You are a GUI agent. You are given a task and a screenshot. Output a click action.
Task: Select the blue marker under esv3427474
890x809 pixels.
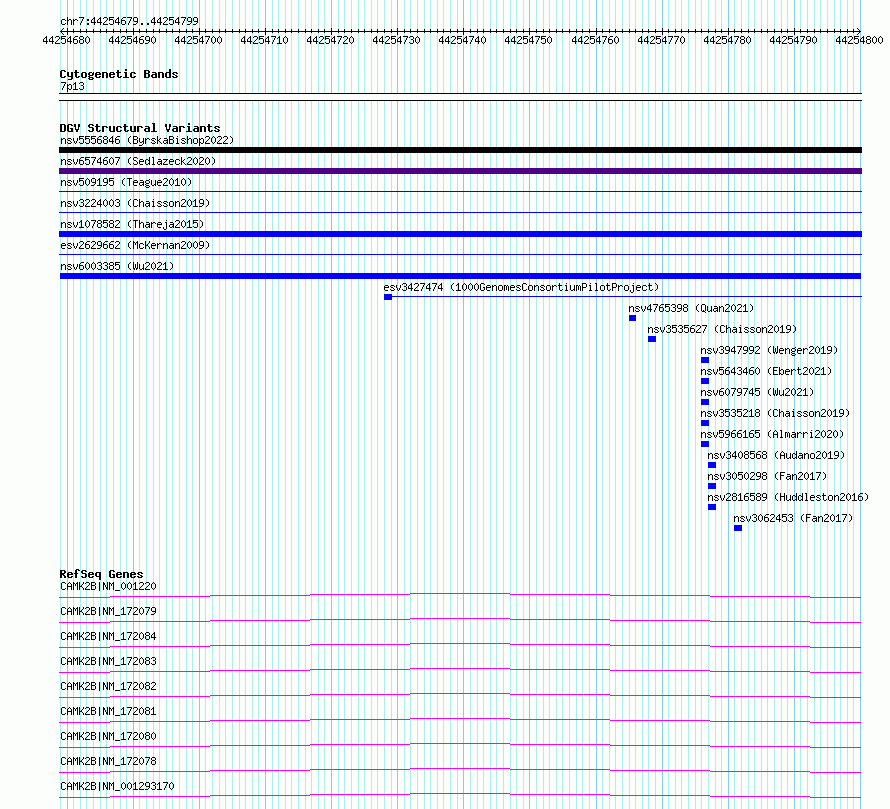pos(388,297)
